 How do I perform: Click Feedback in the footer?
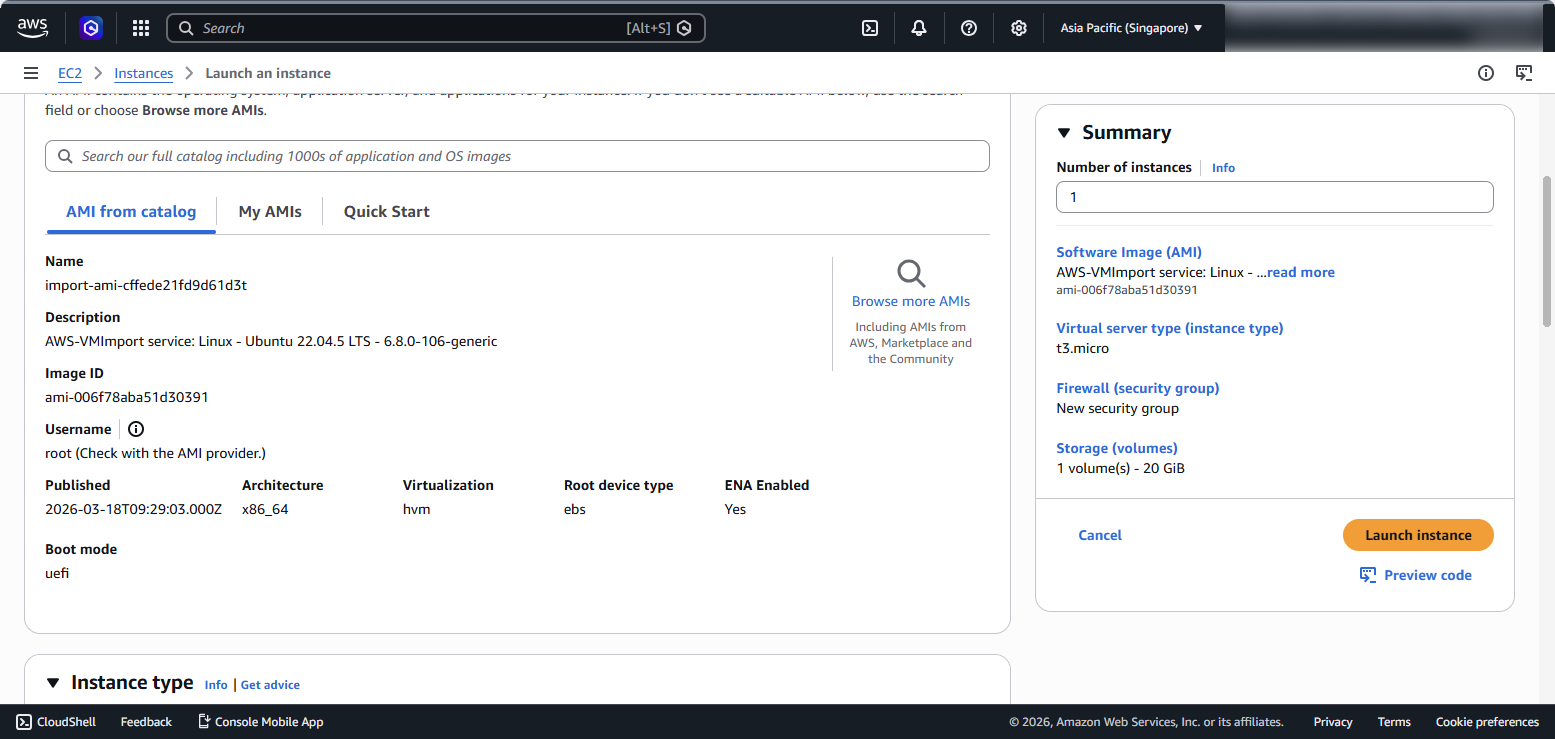click(x=146, y=722)
